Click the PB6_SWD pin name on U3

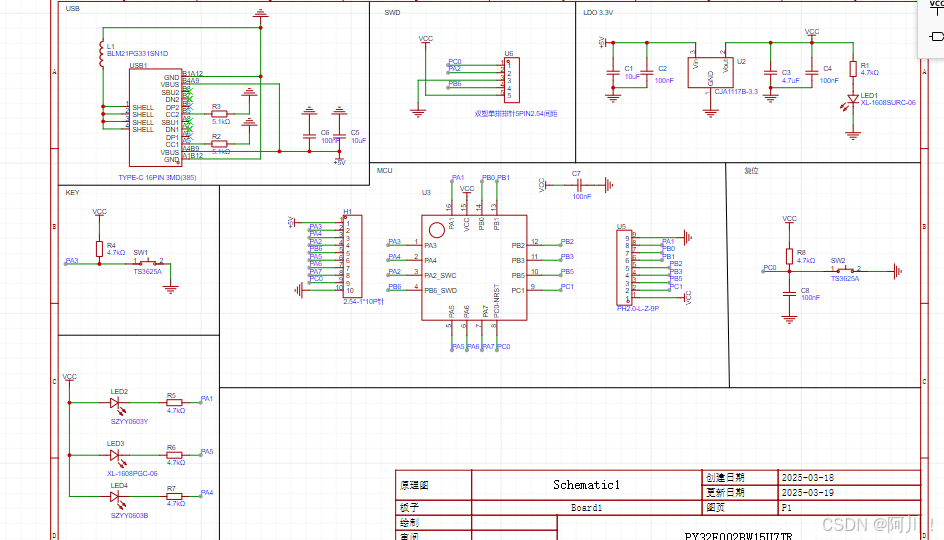point(440,290)
